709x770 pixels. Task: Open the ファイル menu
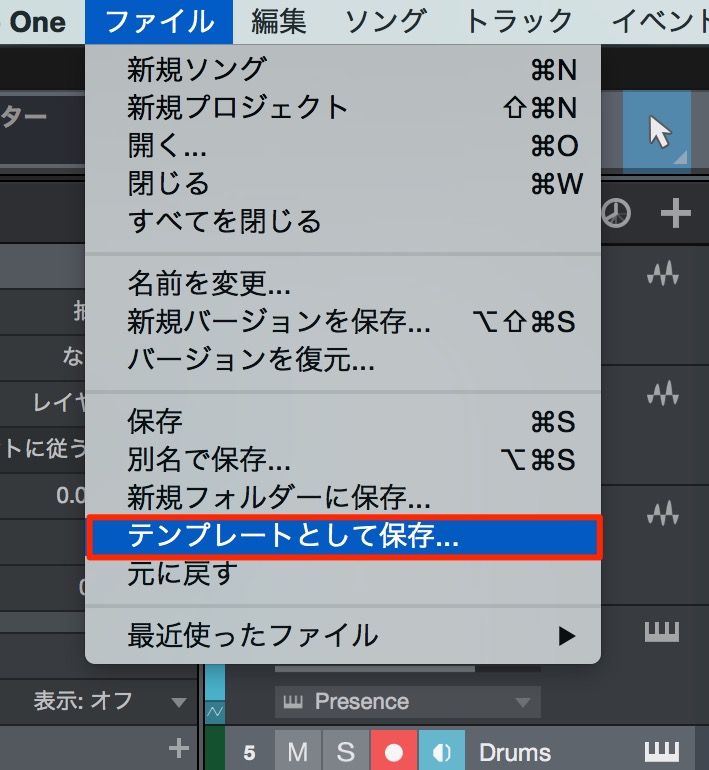[159, 22]
